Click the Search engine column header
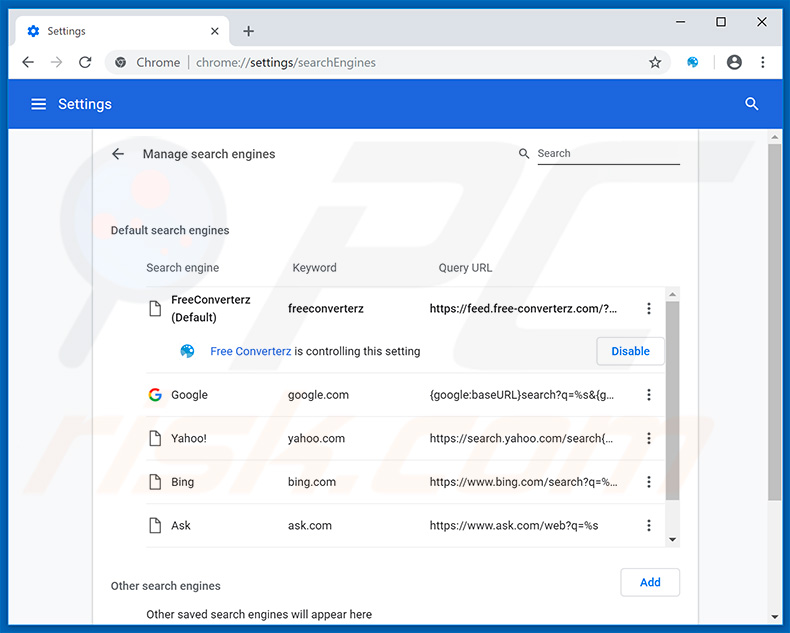The height and width of the screenshot is (633, 790). 182,268
